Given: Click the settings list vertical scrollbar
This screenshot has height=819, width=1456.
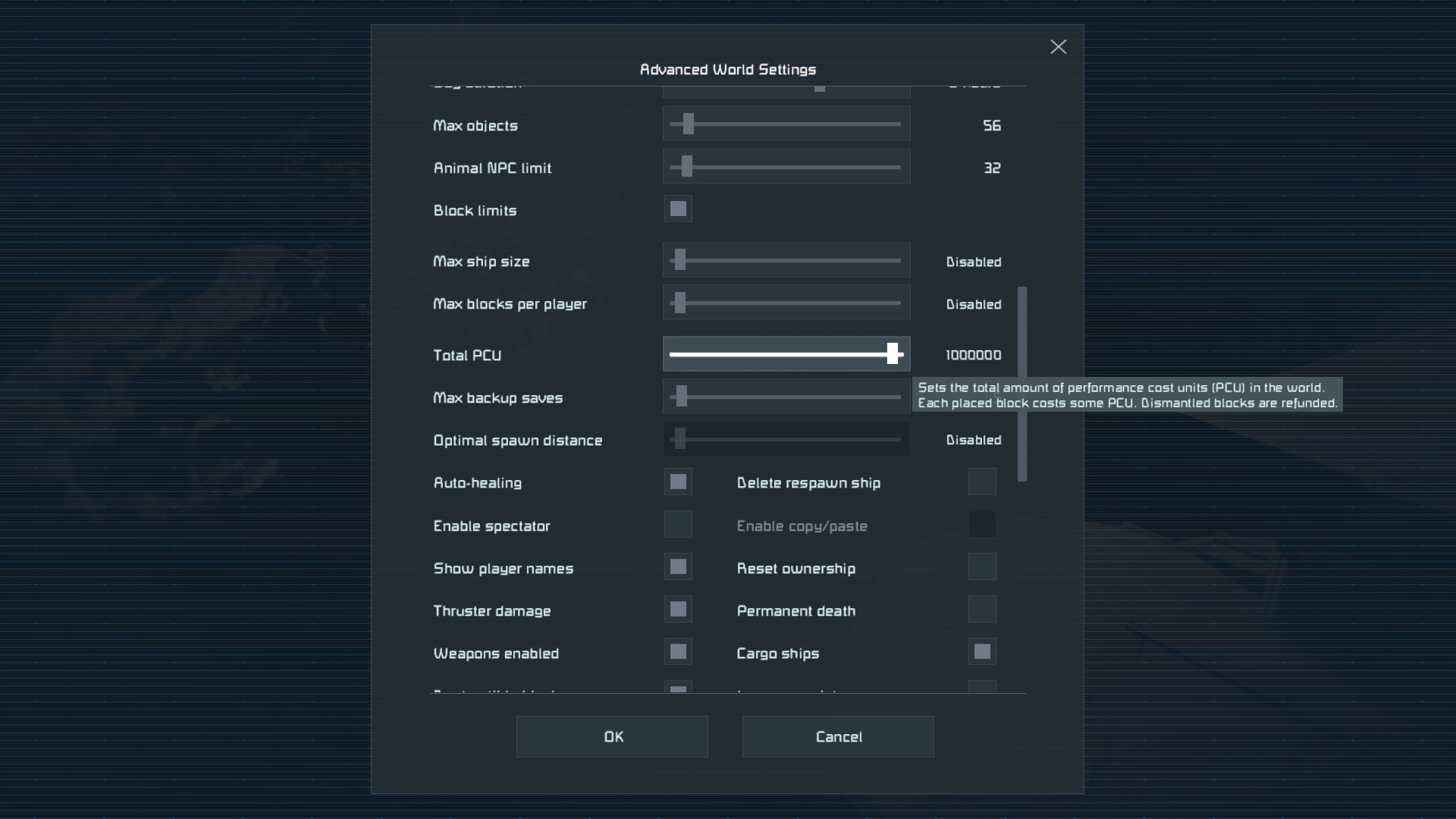Looking at the screenshot, I should click(1022, 383).
